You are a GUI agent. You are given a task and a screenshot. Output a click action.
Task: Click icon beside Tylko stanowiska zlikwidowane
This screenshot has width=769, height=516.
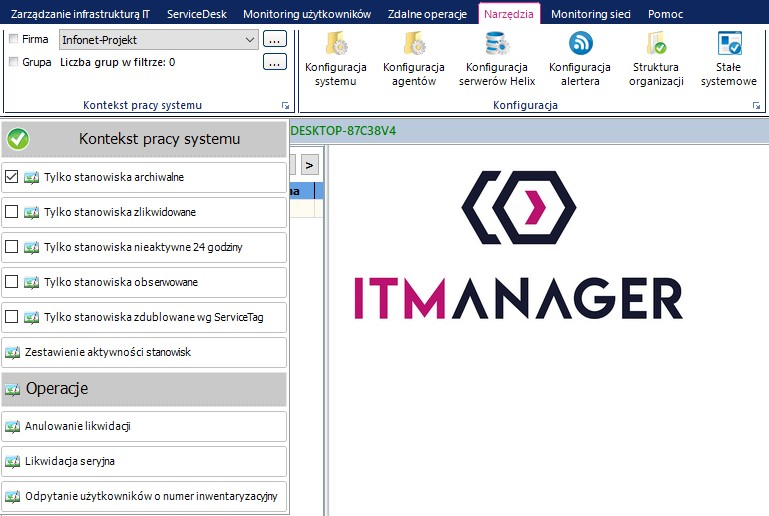(x=31, y=212)
